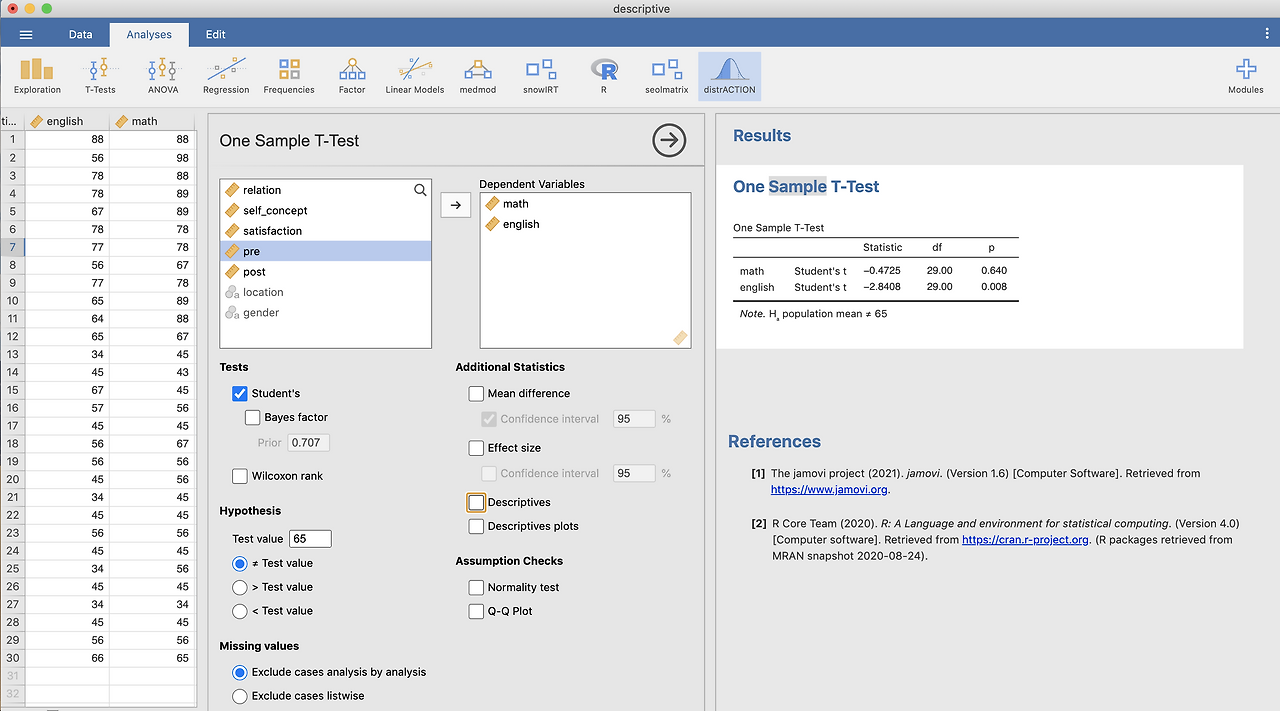
Task: Select Exclude cases listwise
Action: point(239,696)
